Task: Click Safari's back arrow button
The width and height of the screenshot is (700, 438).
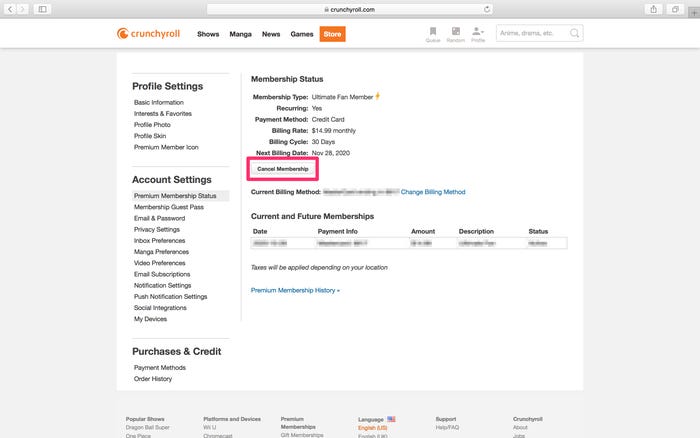Action: [x=11, y=9]
